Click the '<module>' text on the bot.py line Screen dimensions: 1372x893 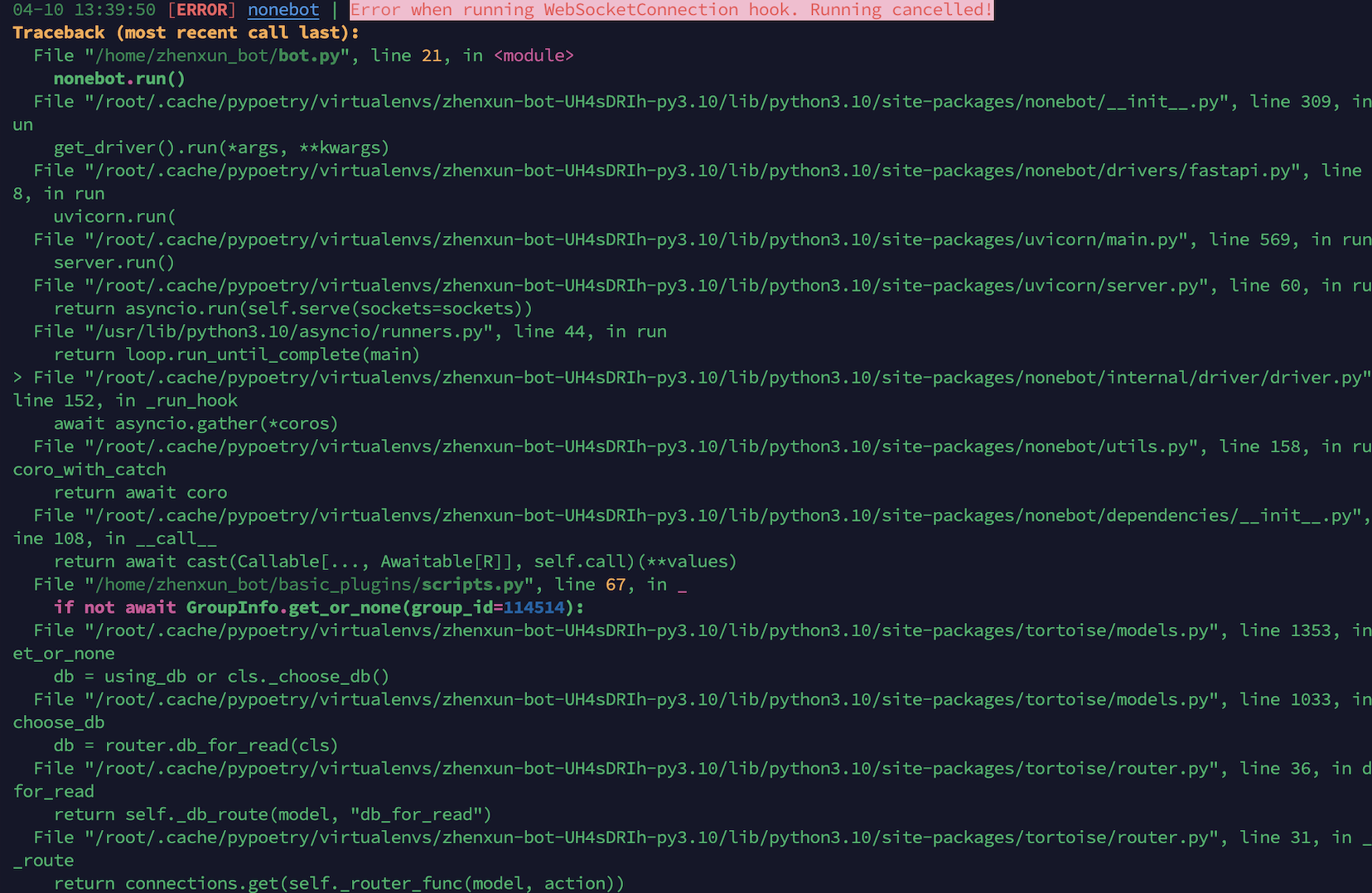click(x=534, y=56)
